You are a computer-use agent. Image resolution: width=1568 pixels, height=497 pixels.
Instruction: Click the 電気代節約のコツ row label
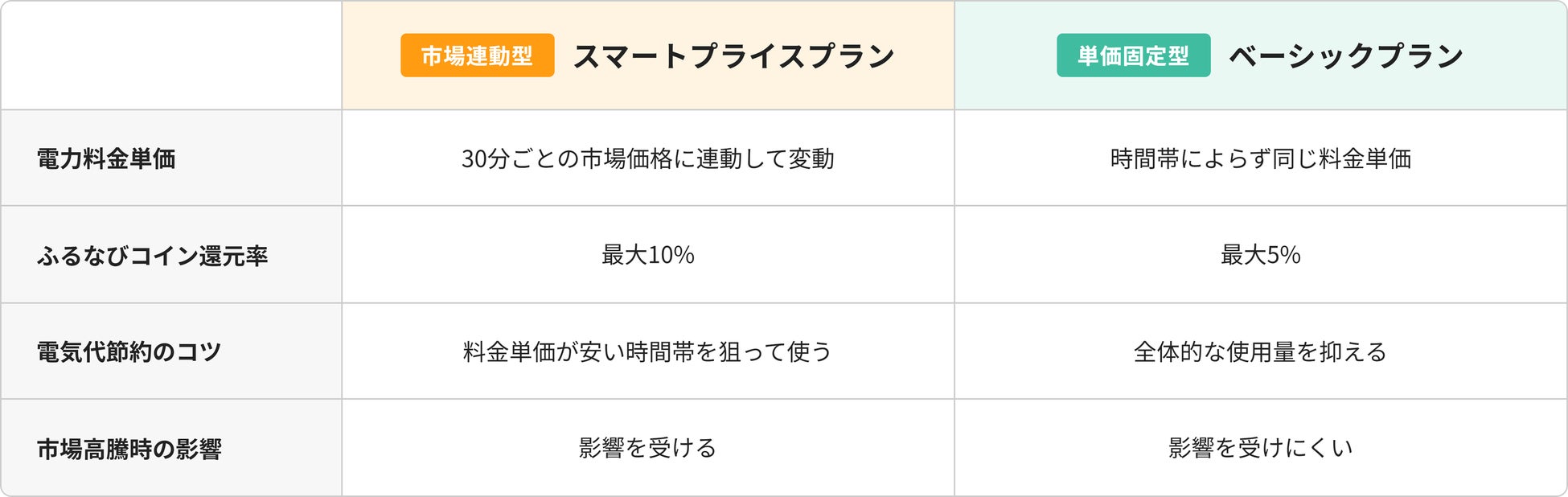(x=129, y=351)
